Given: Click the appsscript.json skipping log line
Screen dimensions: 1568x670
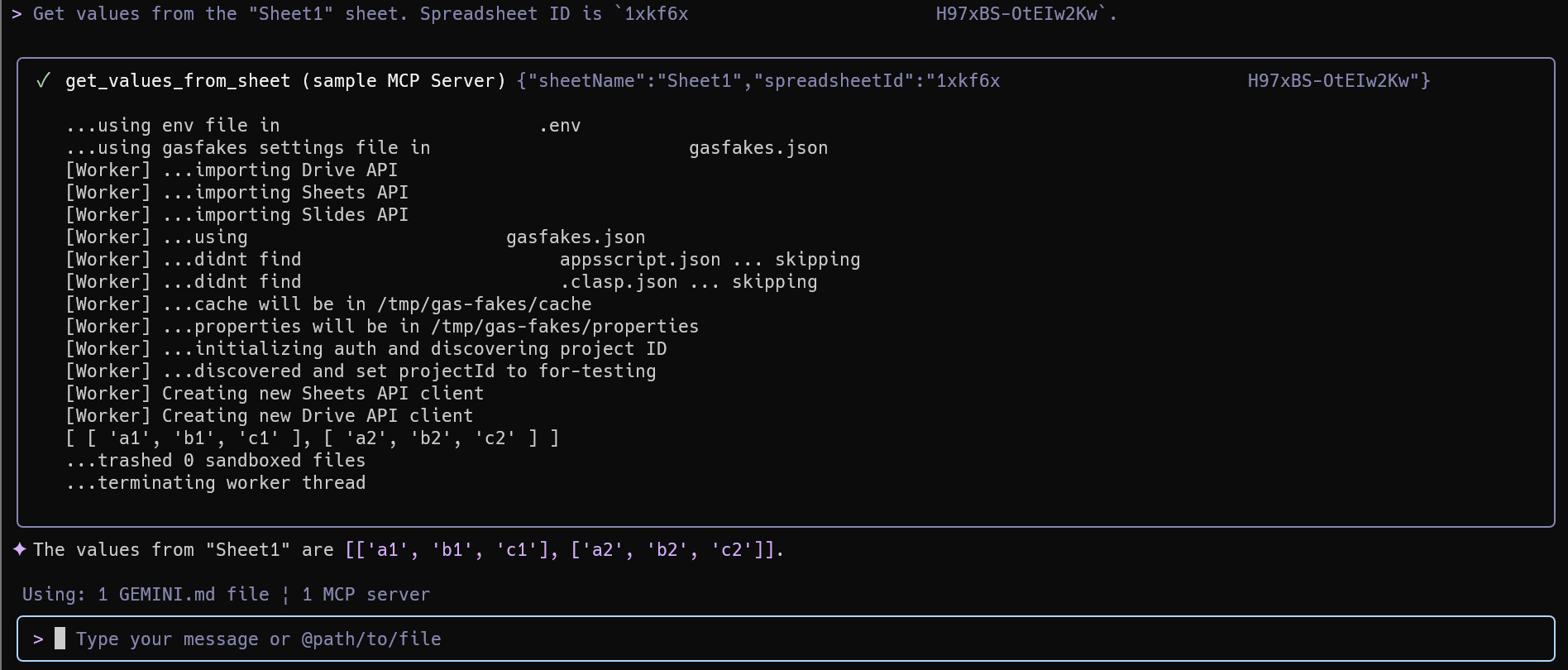Looking at the screenshot, I should point(463,259).
